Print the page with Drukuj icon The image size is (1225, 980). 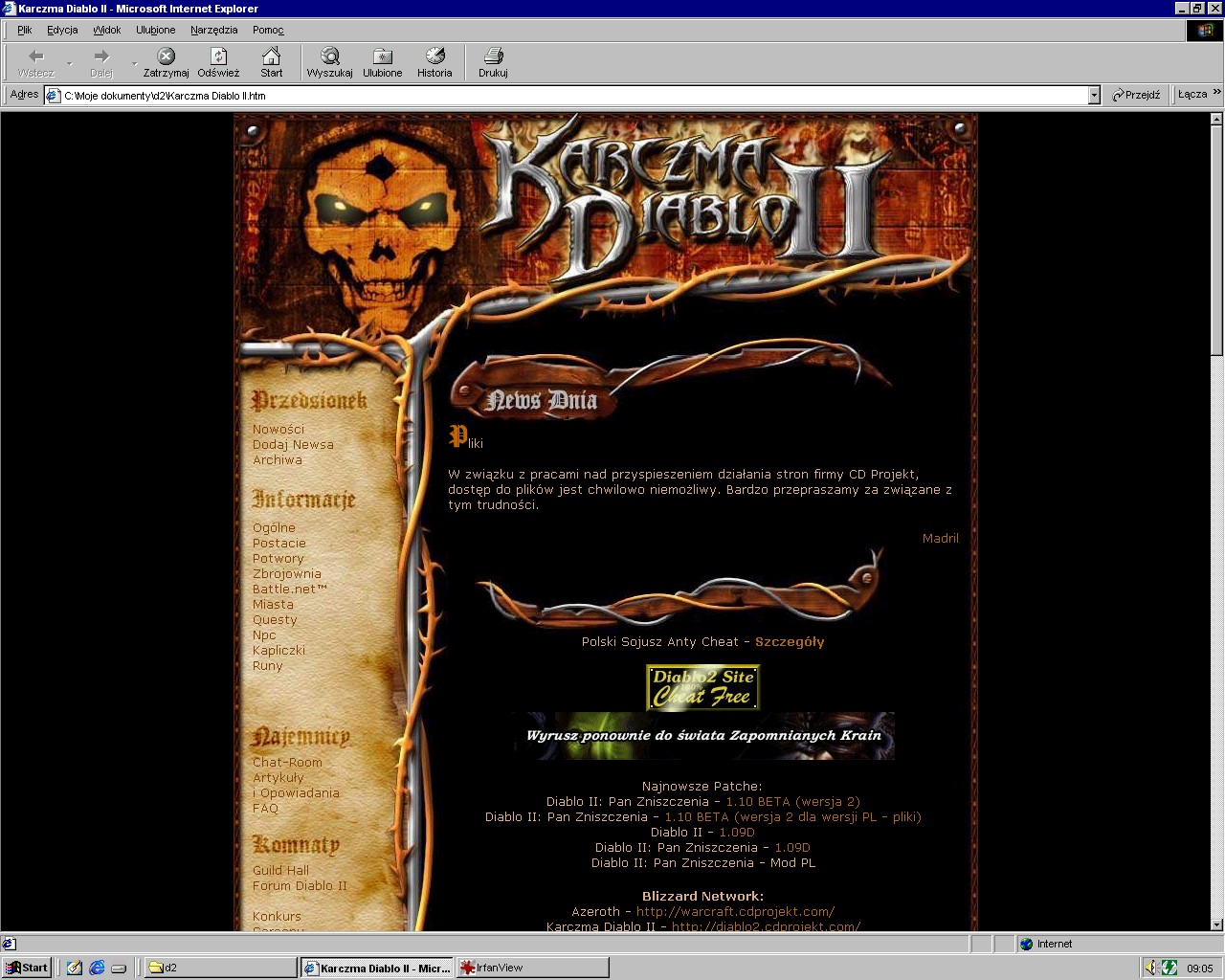pyautogui.click(x=493, y=61)
